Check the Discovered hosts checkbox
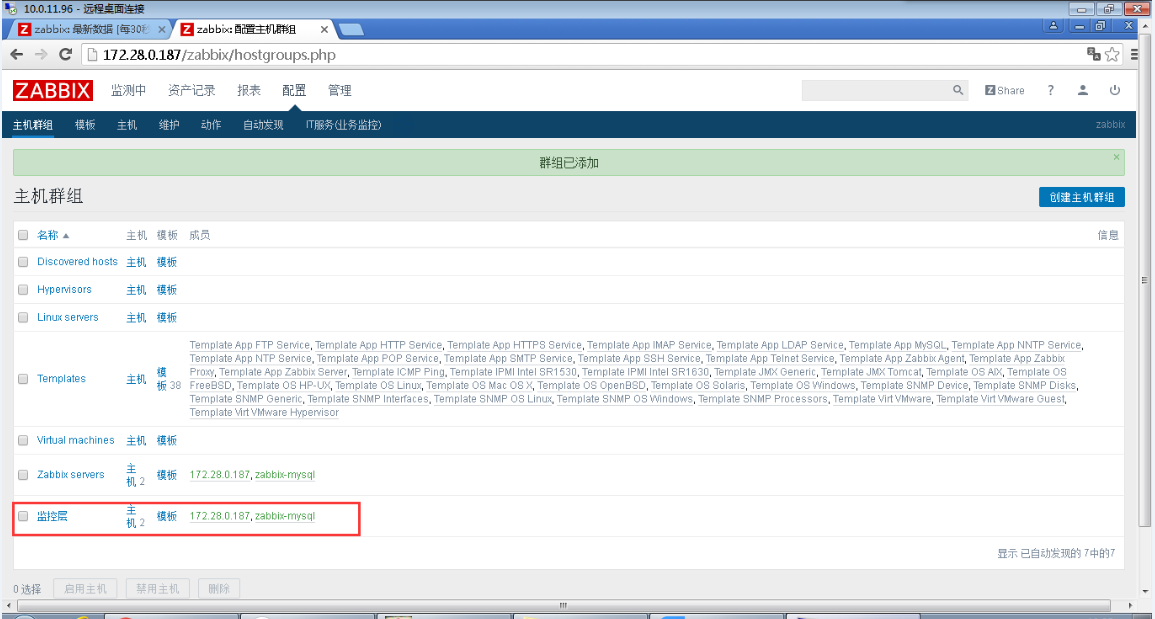This screenshot has width=1155, height=619. (23, 262)
